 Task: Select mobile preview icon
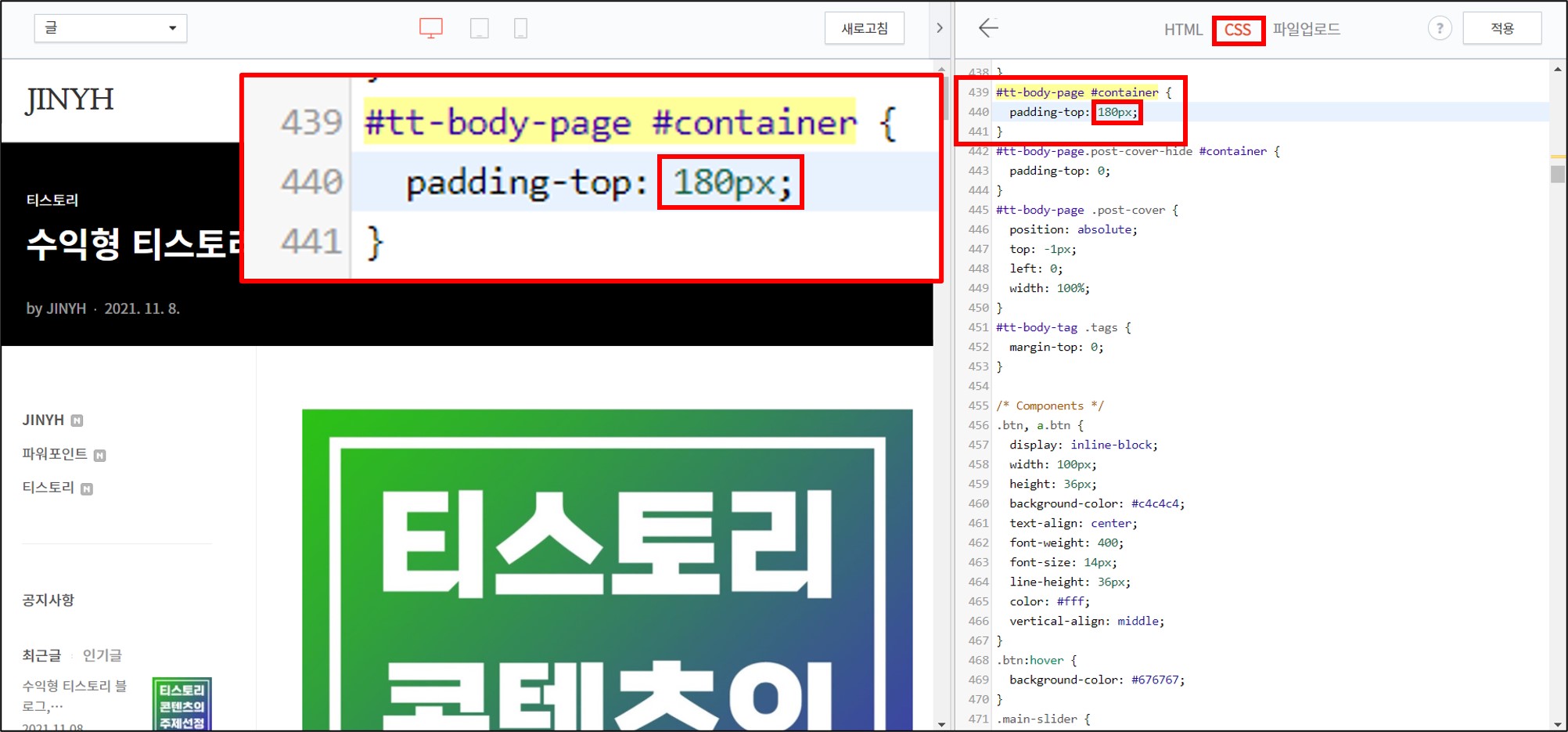[520, 29]
